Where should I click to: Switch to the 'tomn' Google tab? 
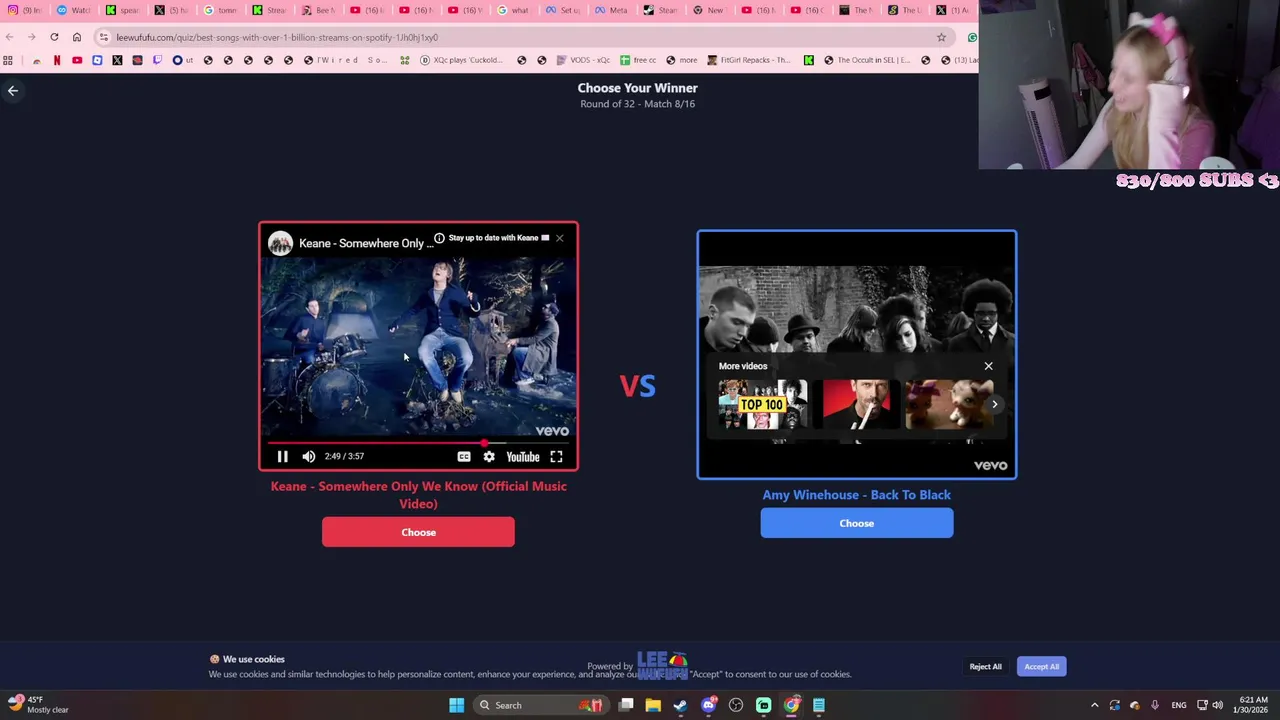click(x=221, y=10)
